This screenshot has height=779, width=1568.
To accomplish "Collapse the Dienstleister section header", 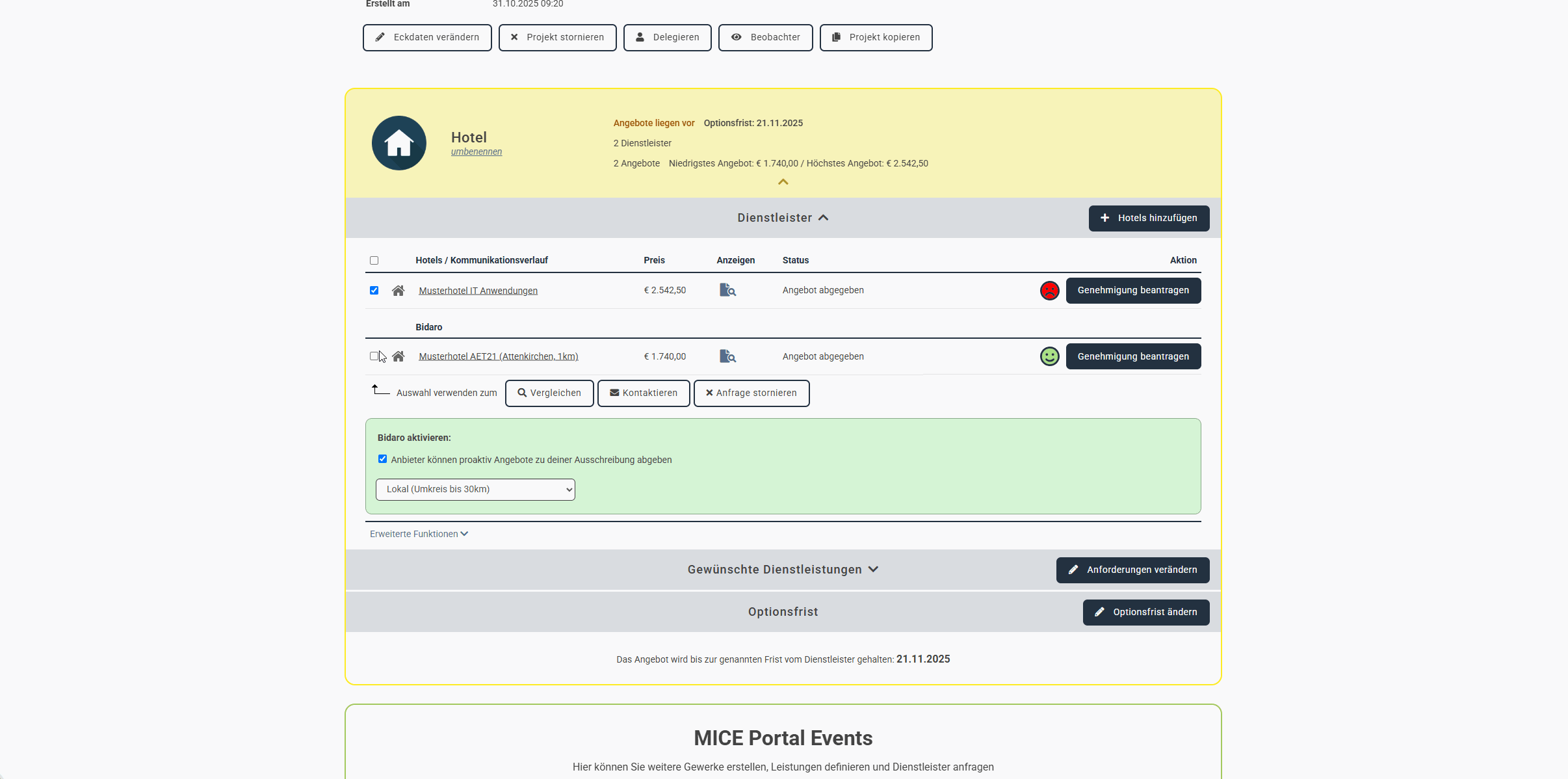I will (783, 218).
